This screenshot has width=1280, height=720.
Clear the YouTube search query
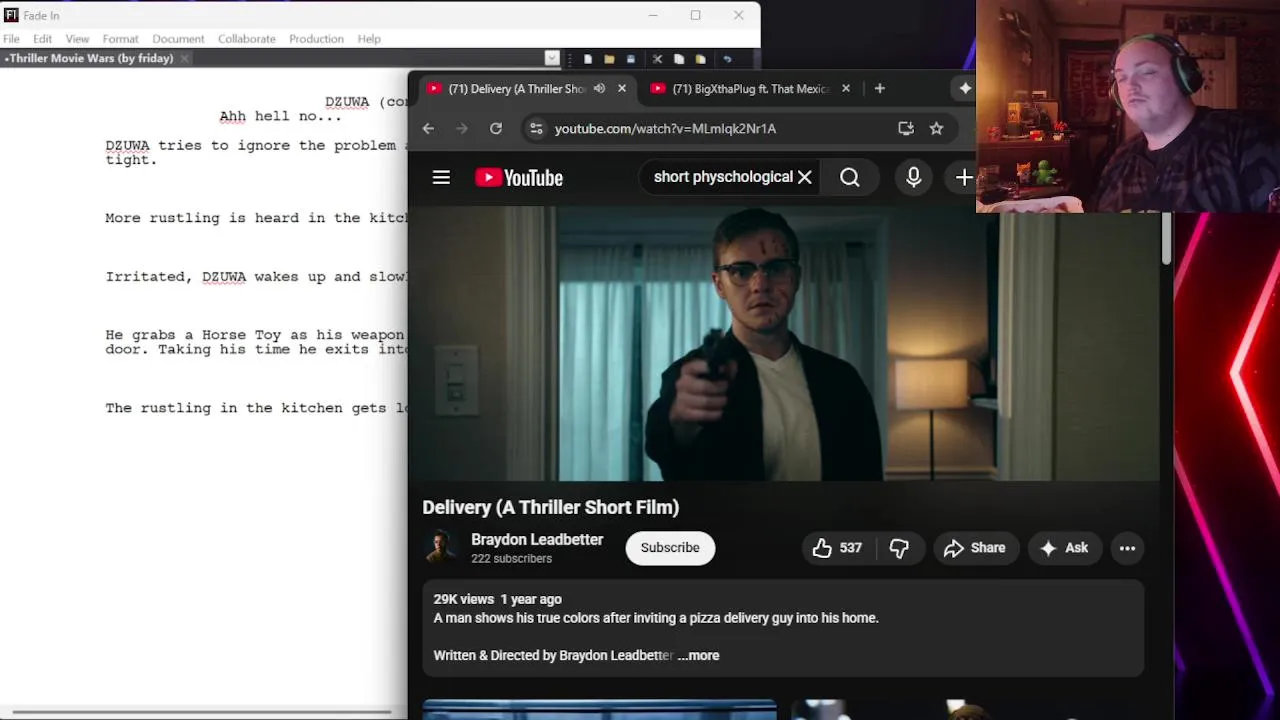click(x=804, y=177)
